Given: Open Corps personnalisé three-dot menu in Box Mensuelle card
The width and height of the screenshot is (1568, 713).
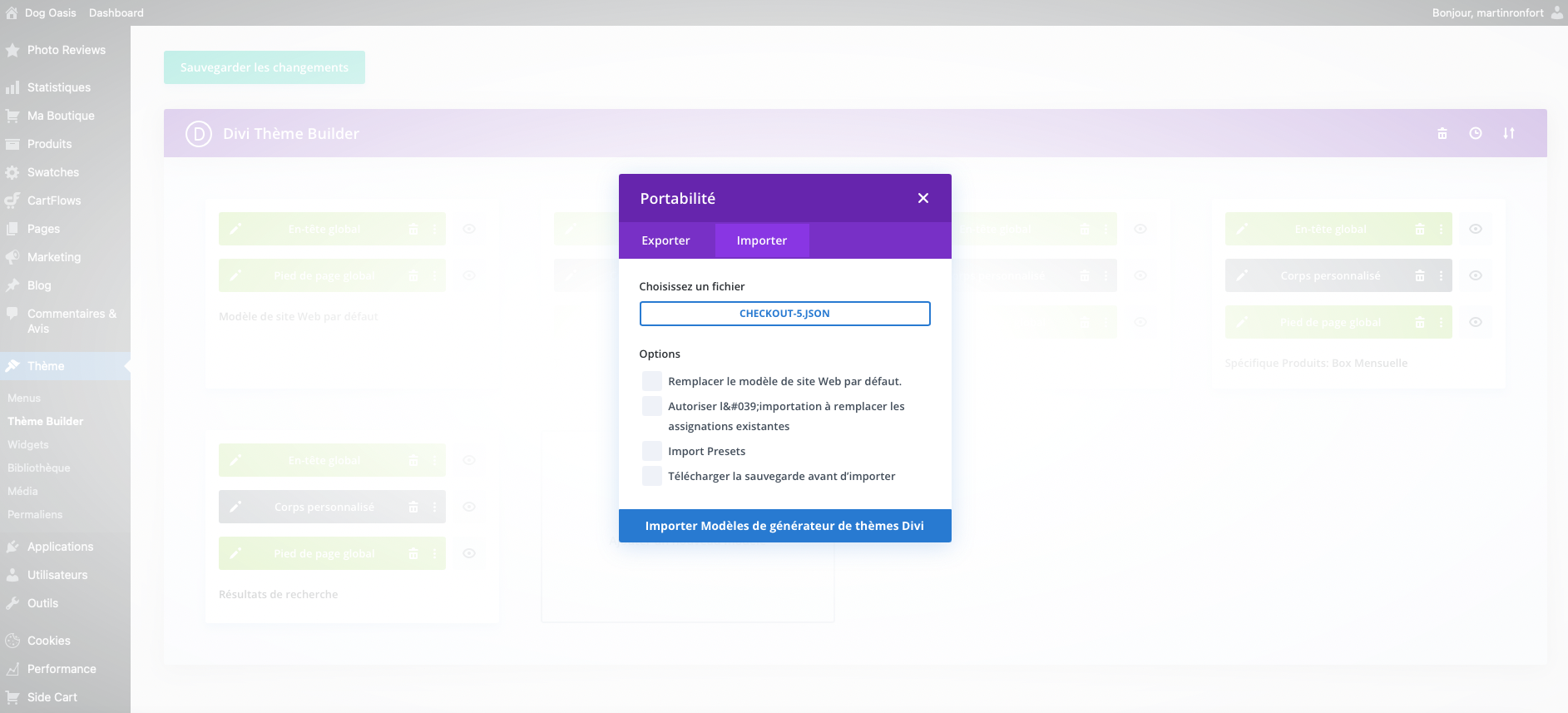Looking at the screenshot, I should [x=1442, y=275].
